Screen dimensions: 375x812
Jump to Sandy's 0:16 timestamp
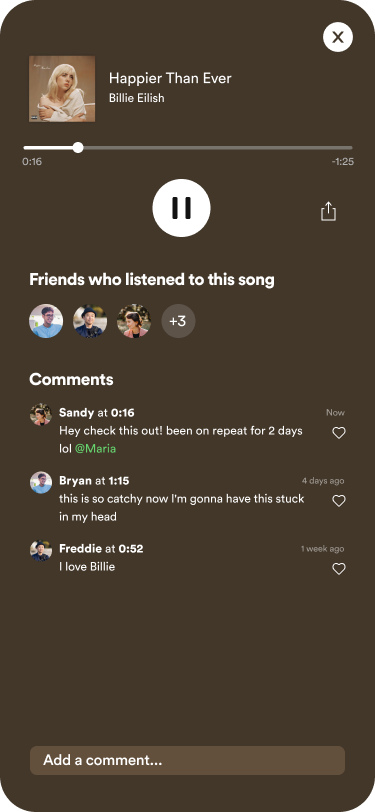(123, 413)
